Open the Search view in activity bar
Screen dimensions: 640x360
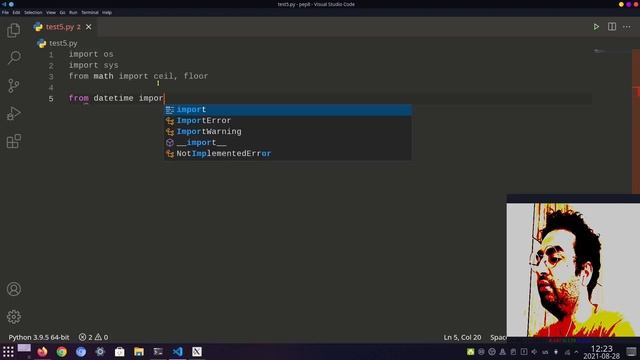(14, 58)
